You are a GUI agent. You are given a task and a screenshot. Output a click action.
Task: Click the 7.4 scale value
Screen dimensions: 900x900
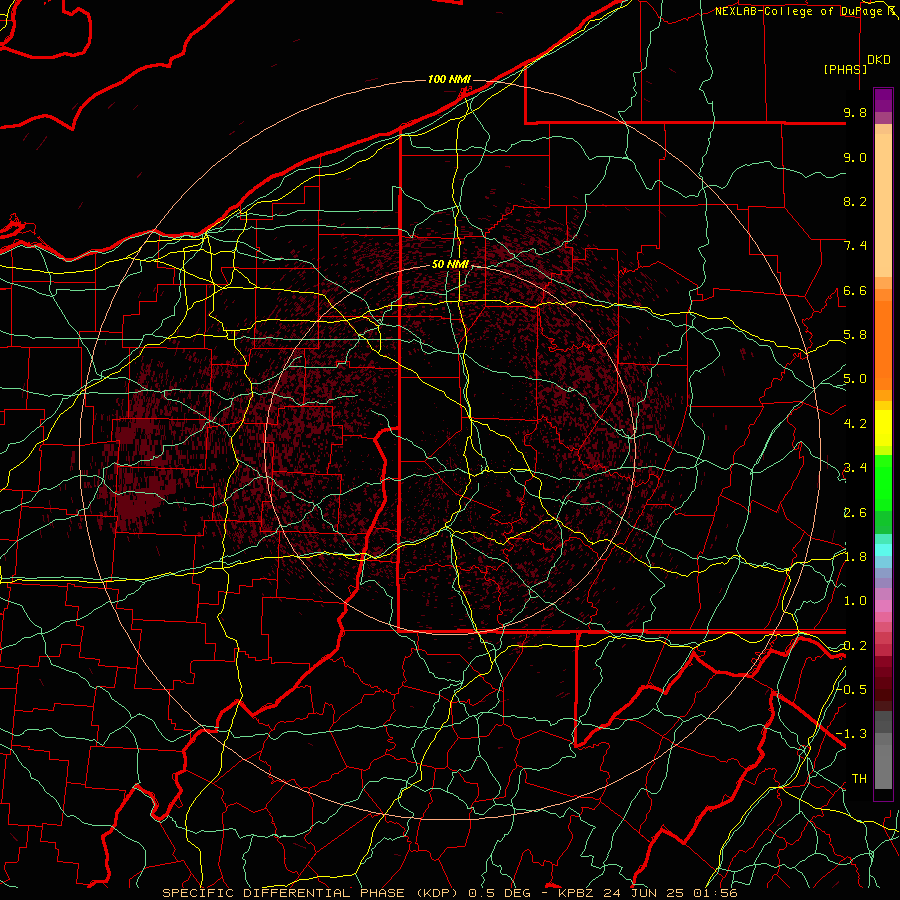(855, 246)
